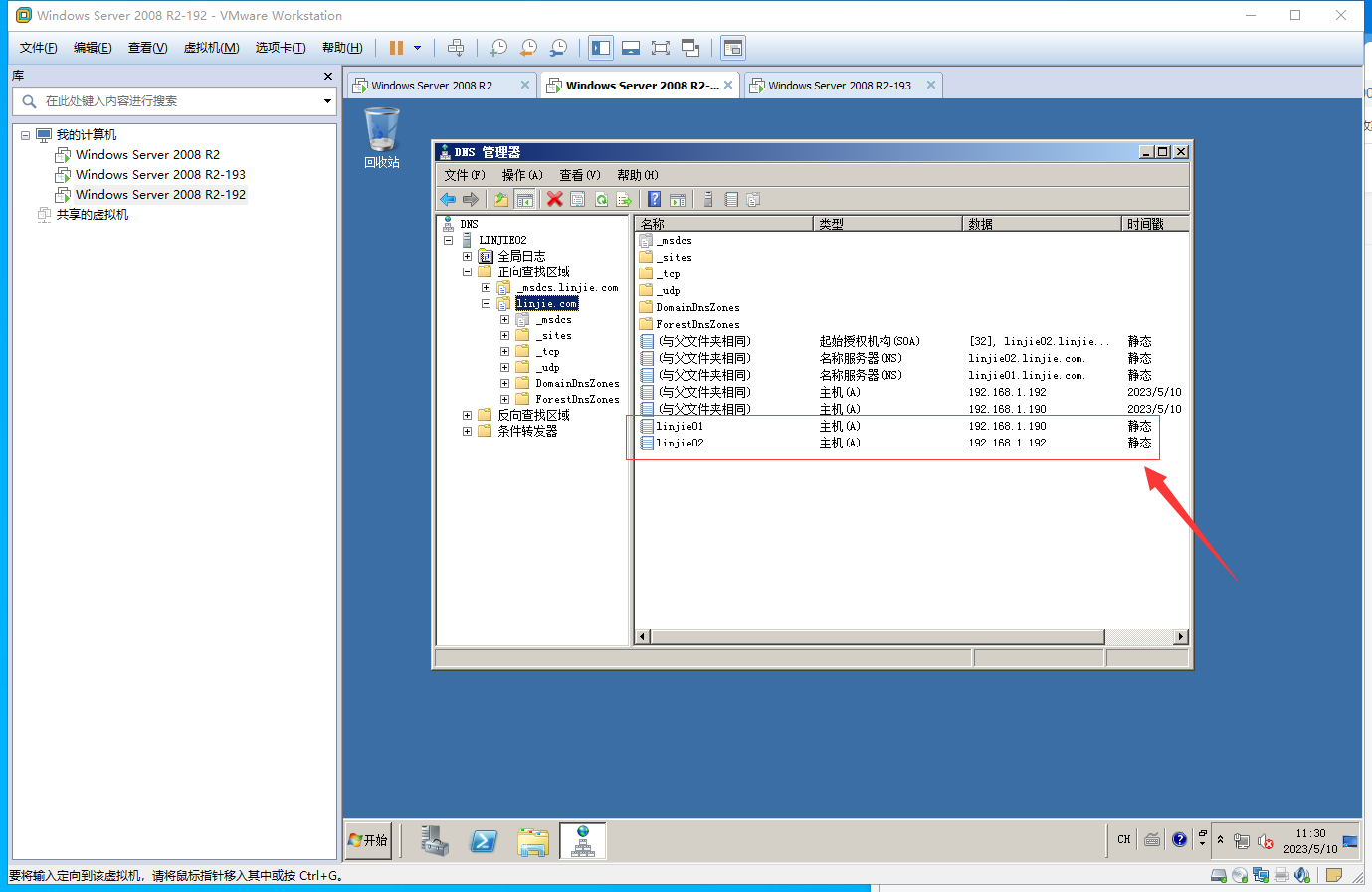This screenshot has height=892, width=1372.
Task: Switch to VMware Unity mode
Action: click(690, 48)
